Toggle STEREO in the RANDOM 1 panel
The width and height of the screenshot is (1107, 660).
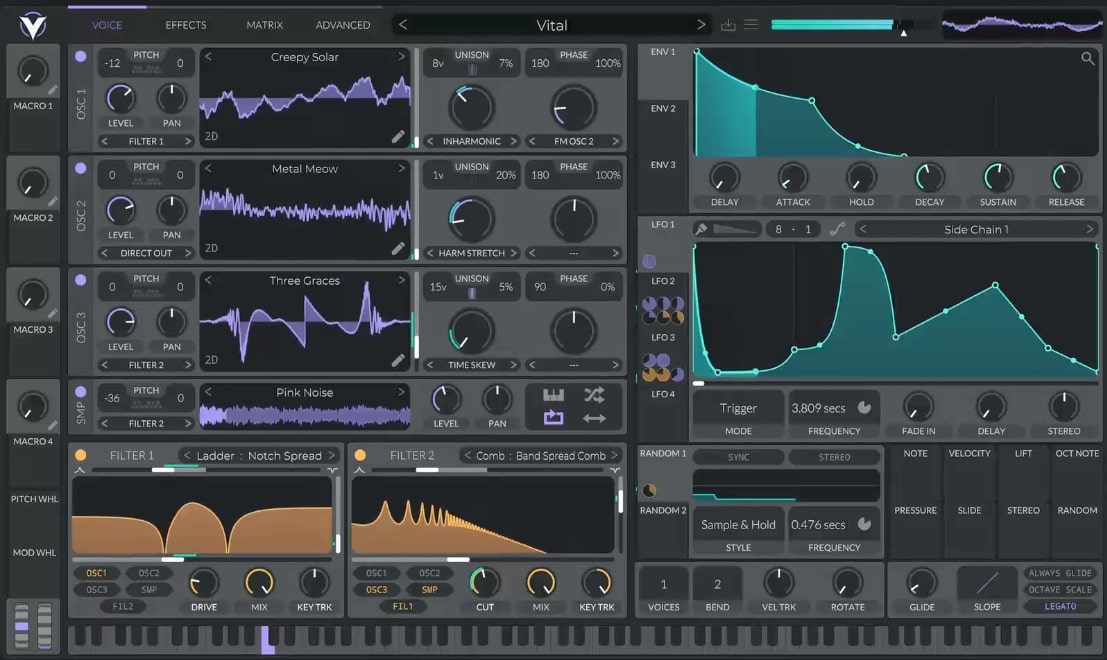pos(833,456)
